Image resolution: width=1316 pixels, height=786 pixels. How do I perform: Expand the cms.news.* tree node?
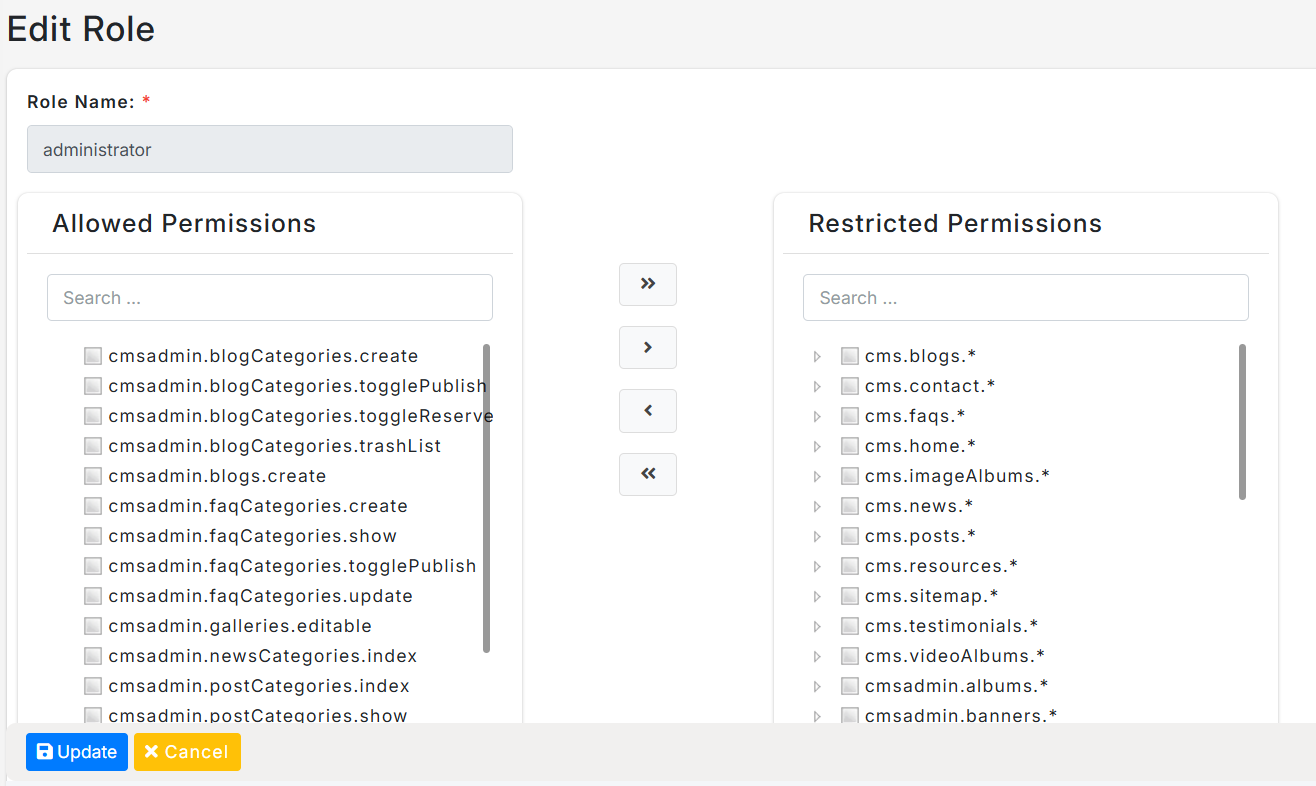pos(817,506)
